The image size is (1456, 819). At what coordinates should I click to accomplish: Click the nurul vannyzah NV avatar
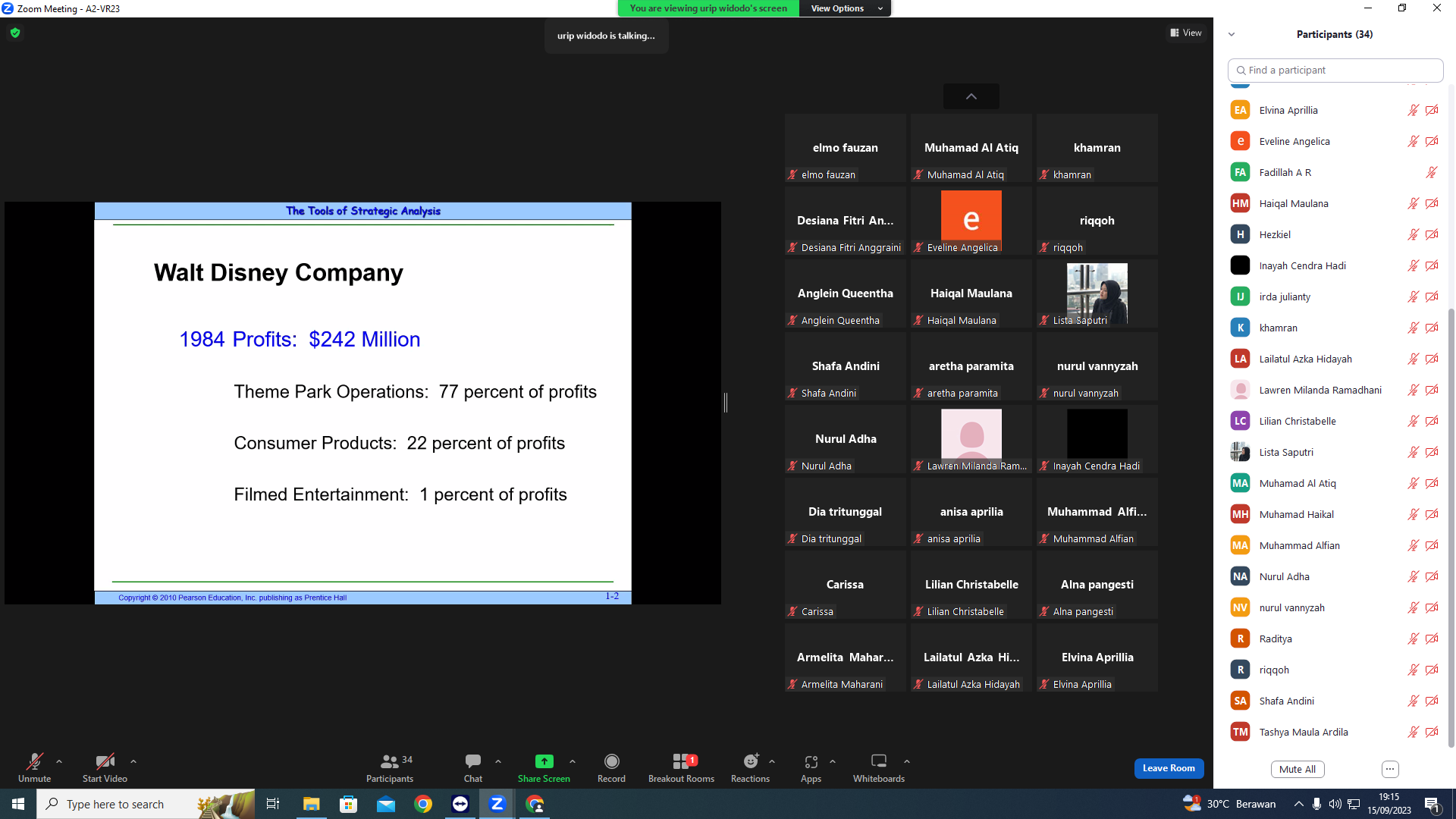1240,607
